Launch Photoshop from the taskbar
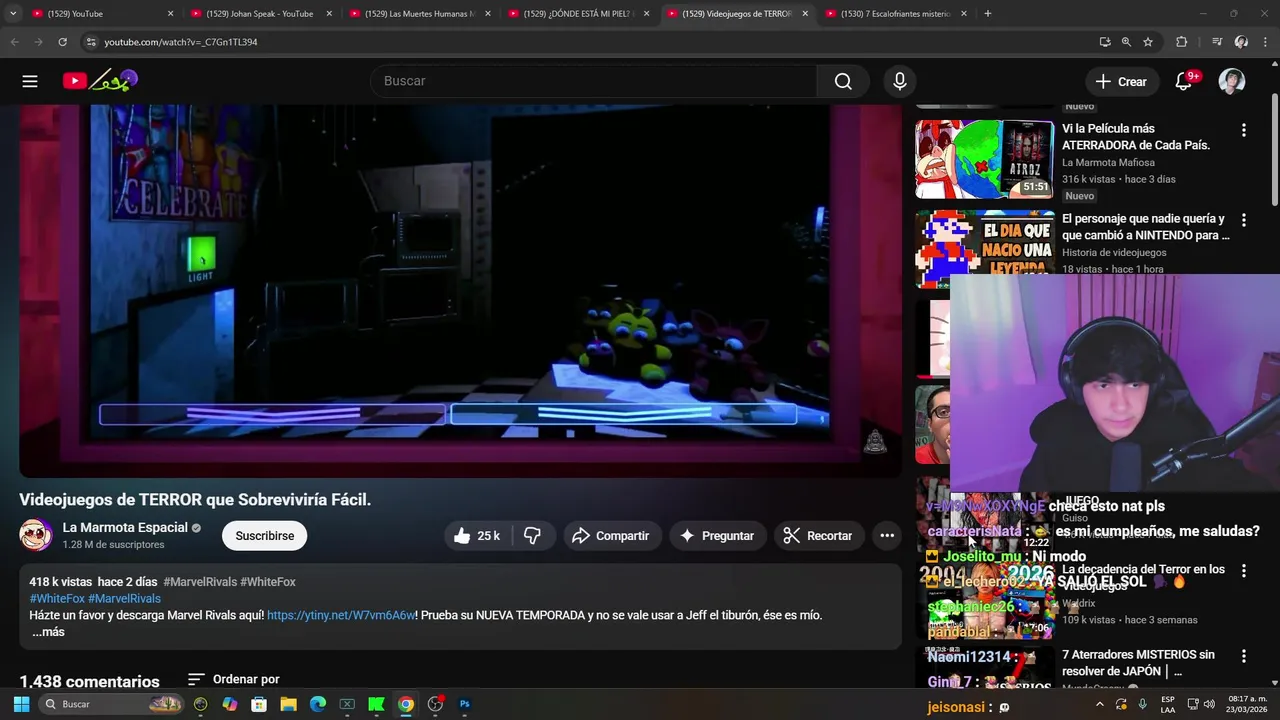This screenshot has height=720, width=1280. [x=464, y=704]
